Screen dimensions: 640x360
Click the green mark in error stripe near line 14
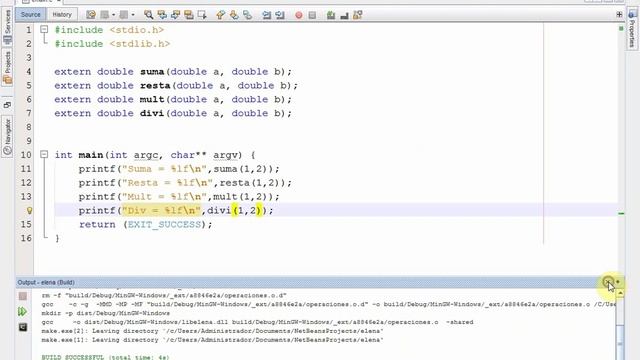click(x=621, y=213)
